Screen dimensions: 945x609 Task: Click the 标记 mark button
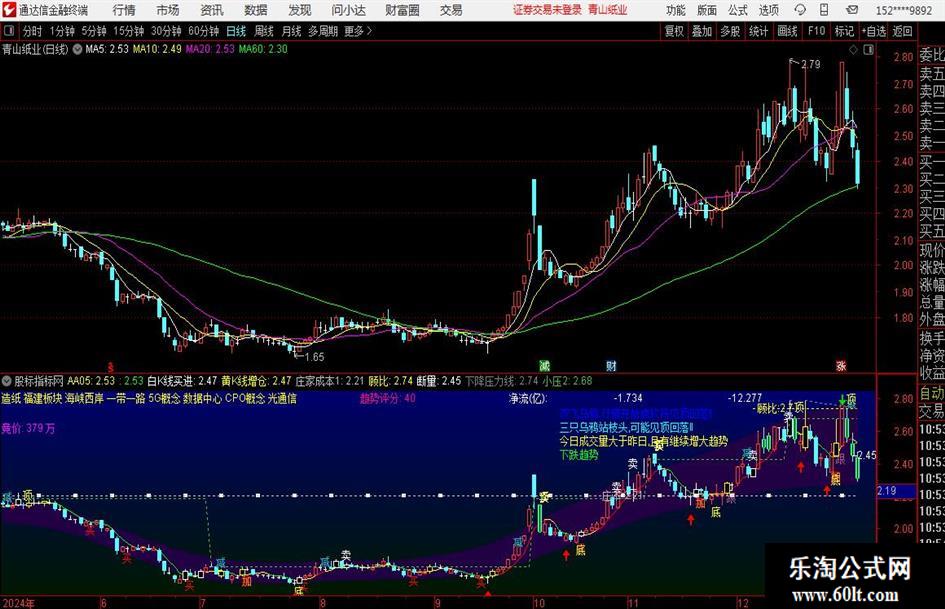pos(844,31)
